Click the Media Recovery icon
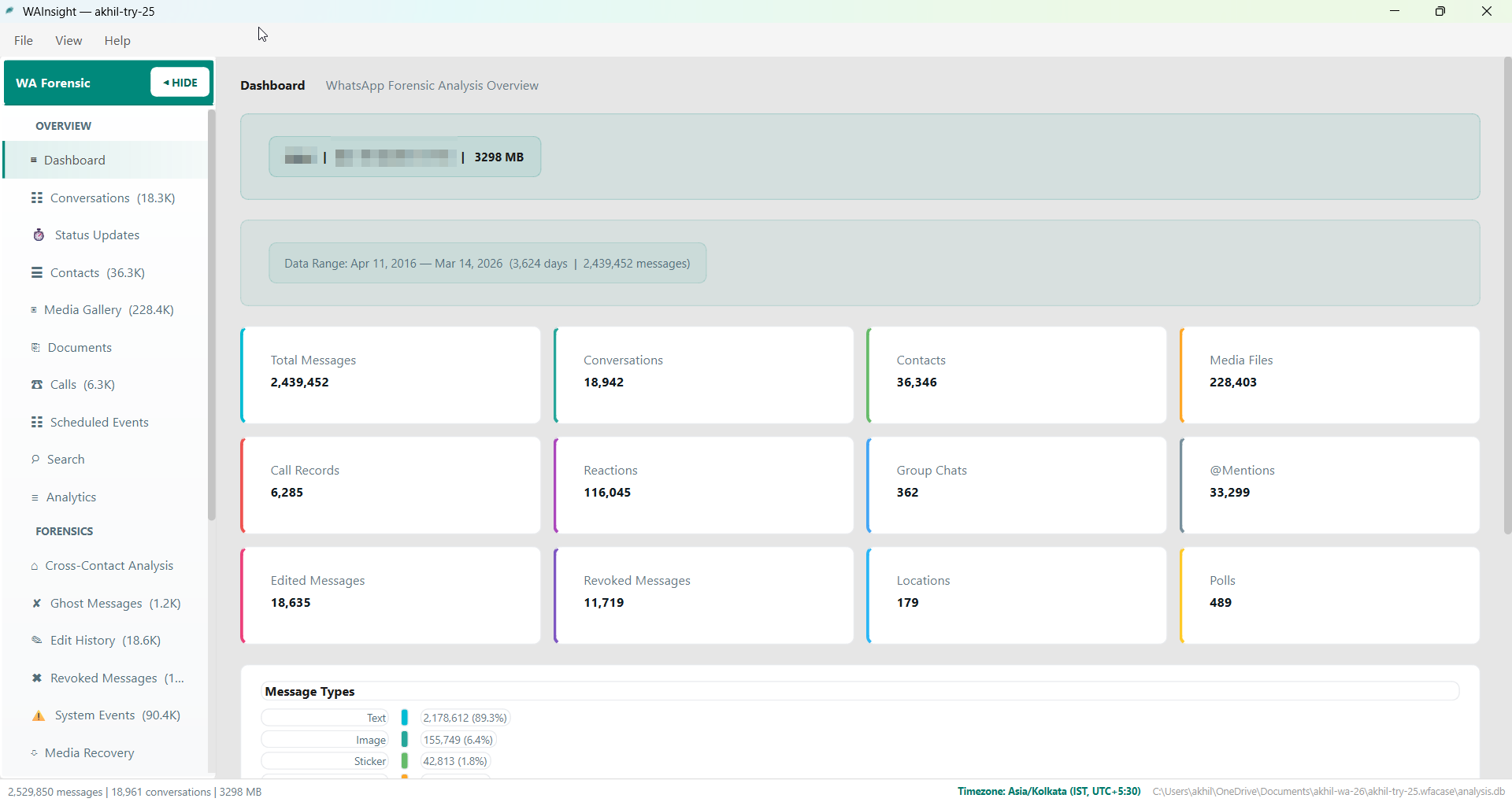The image size is (1512, 802). point(35,753)
